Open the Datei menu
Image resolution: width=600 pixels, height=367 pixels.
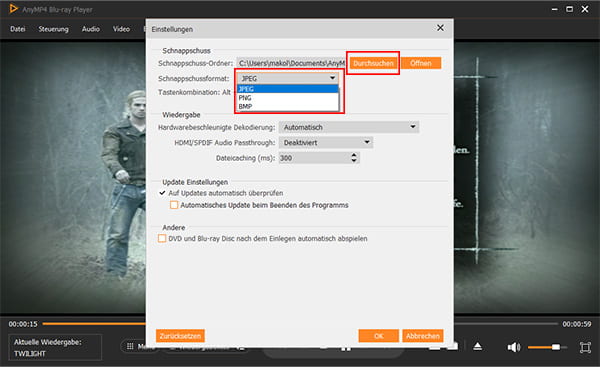(18, 29)
